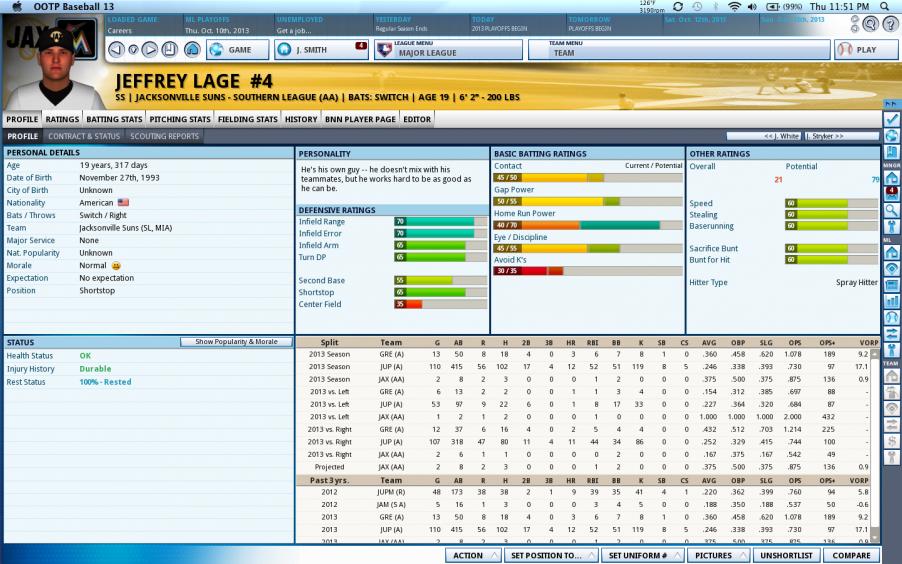Image resolution: width=902 pixels, height=564 pixels.
Task: Click the home icon under ML section
Action: (x=892, y=252)
